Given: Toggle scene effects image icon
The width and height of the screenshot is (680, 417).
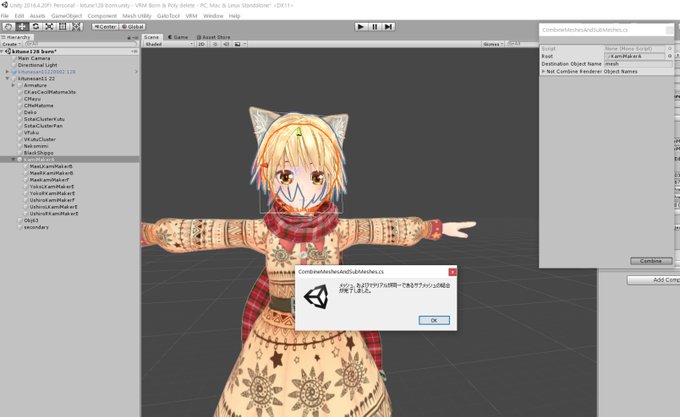Looking at the screenshot, I should click(x=237, y=44).
